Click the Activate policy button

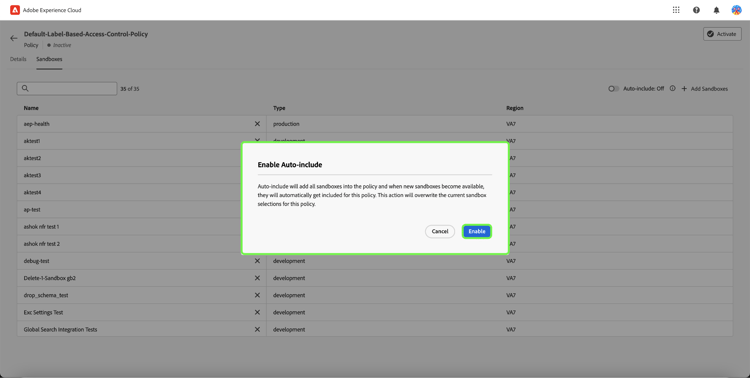(x=722, y=34)
